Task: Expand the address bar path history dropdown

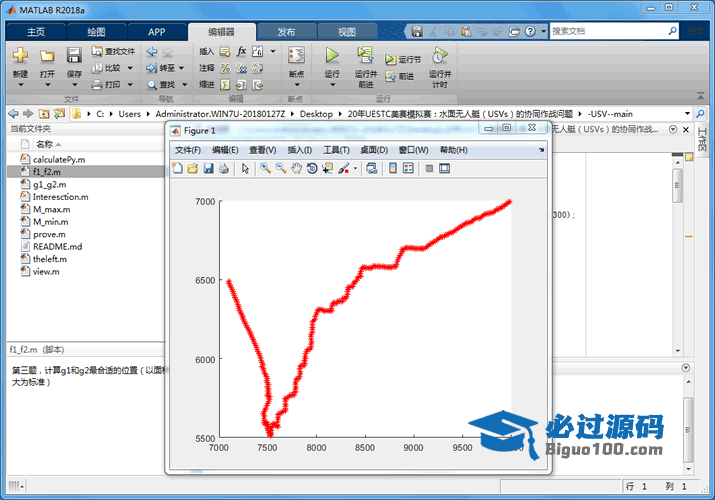Action: (687, 113)
